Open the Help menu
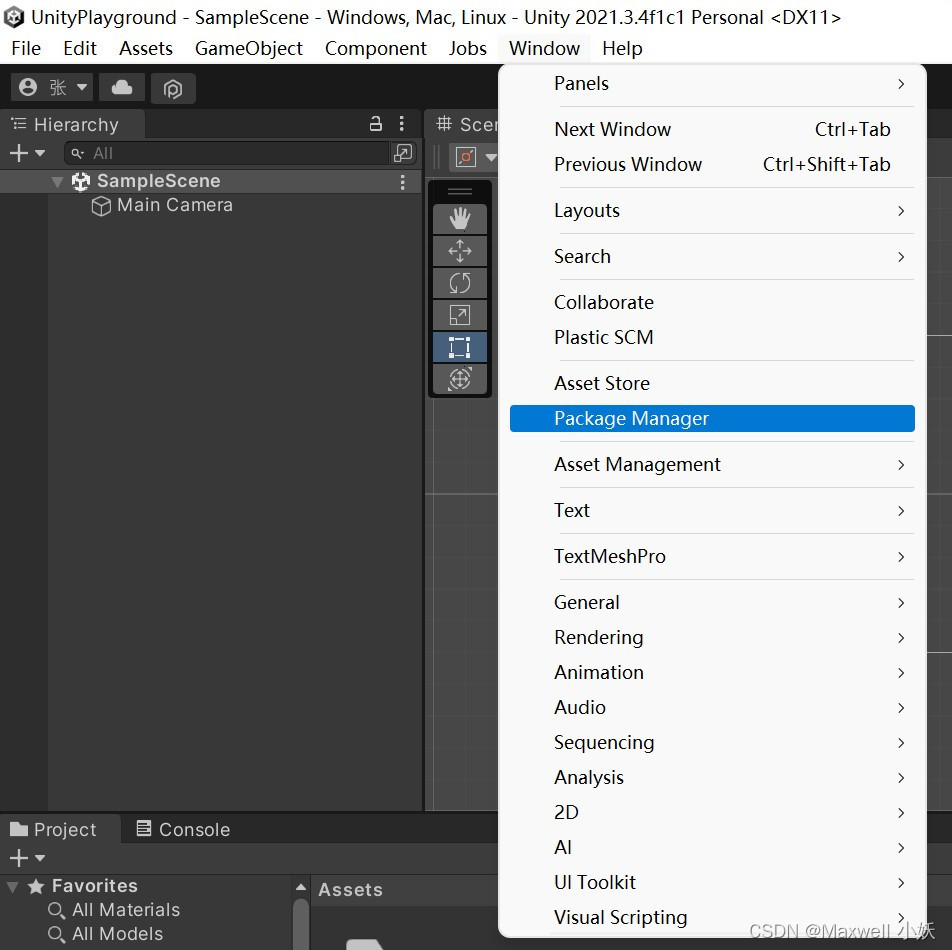The width and height of the screenshot is (952, 950). pos(622,49)
